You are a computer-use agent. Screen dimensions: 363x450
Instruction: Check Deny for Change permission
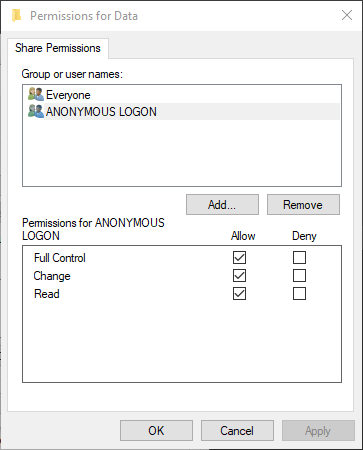click(x=299, y=276)
